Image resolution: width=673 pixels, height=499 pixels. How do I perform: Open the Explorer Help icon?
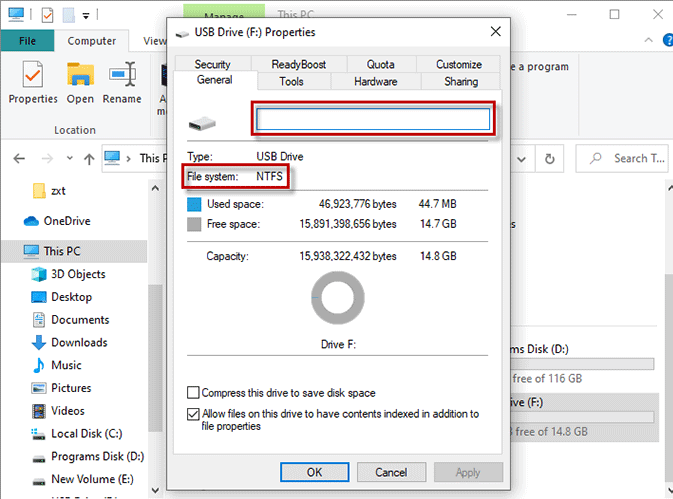[668, 40]
